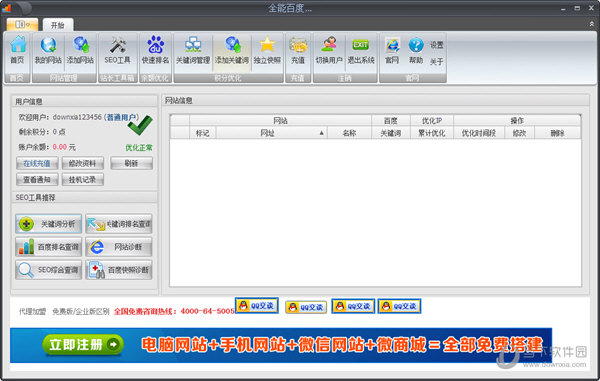Screen dimensions: 600x381
Task: Click the 优化时间段 column header
Action: [x=479, y=133]
